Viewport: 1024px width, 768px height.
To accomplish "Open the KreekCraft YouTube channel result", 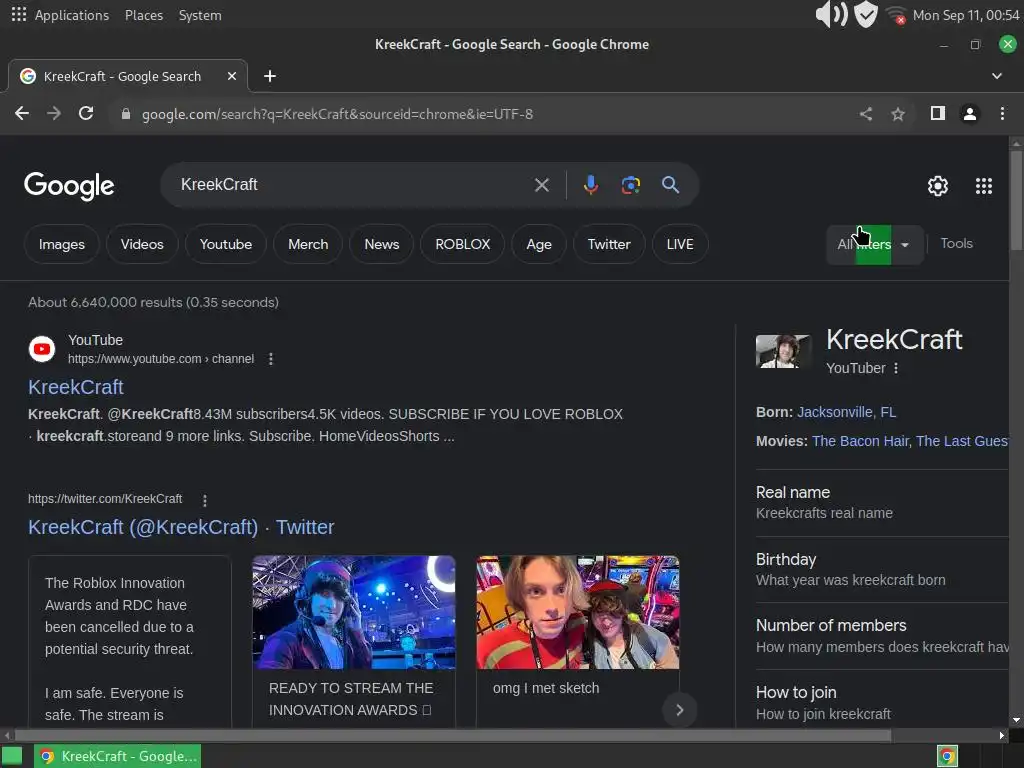I will click(x=76, y=387).
